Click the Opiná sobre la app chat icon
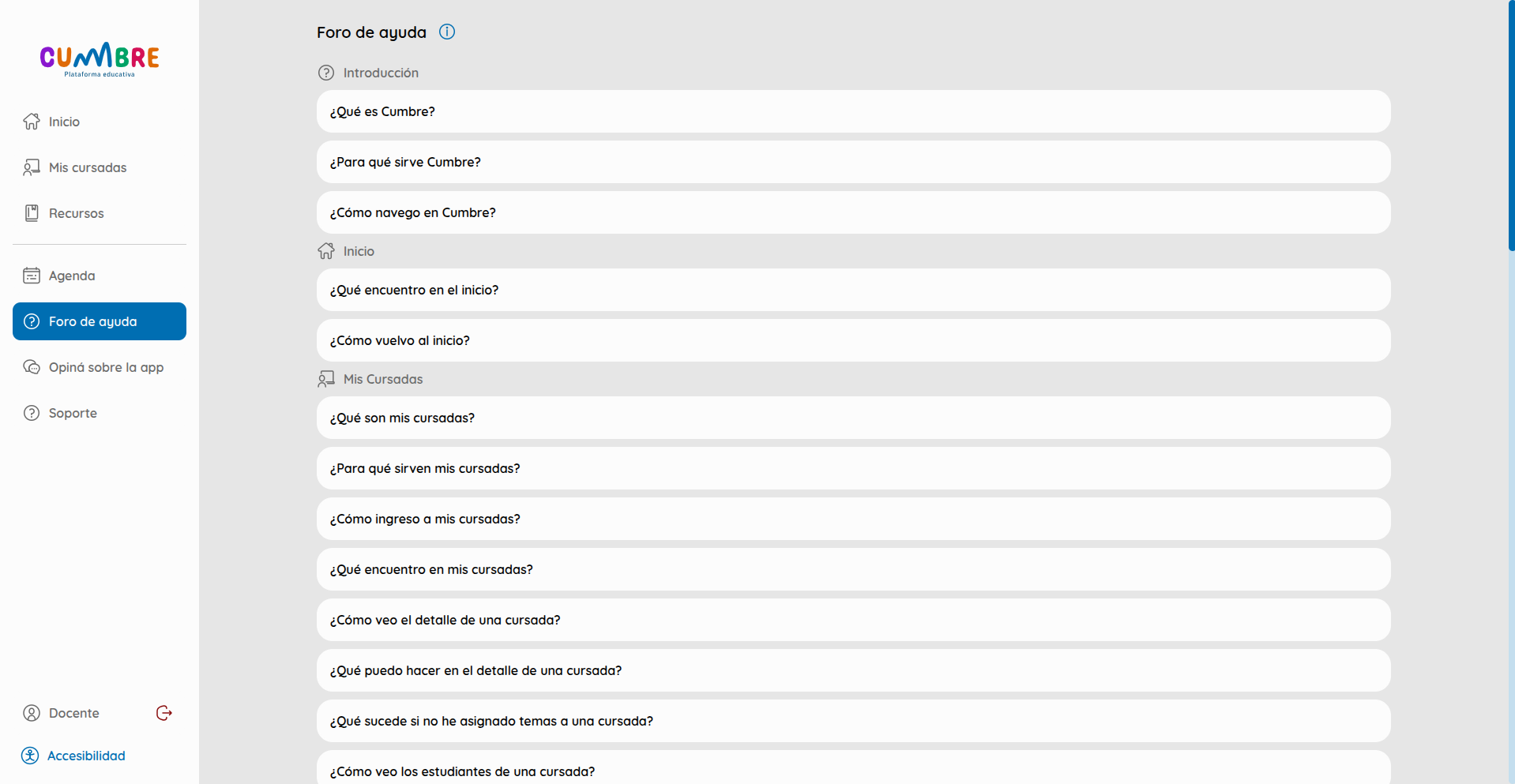1515x784 pixels. click(x=32, y=367)
